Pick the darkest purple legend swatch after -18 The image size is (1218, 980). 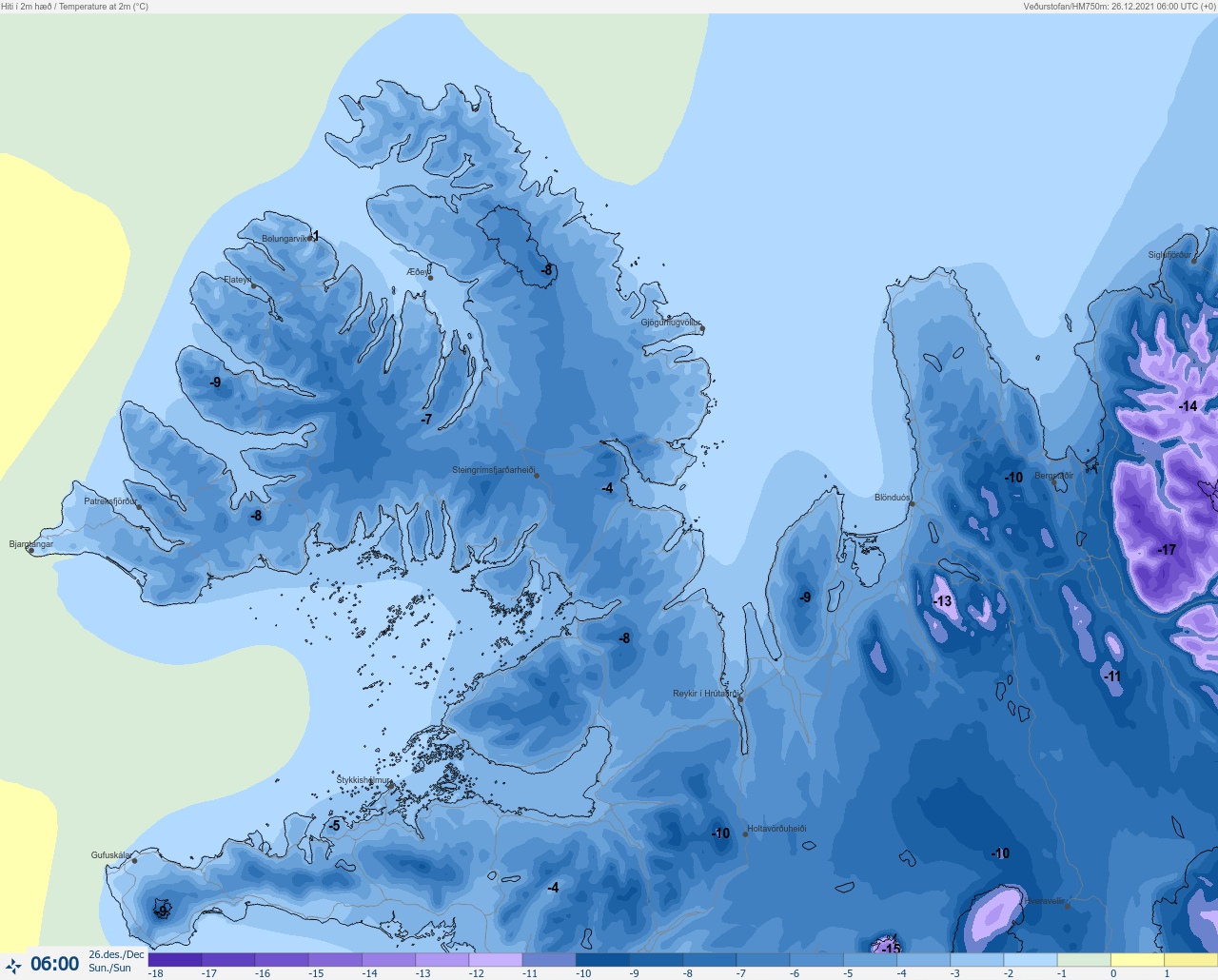click(175, 960)
